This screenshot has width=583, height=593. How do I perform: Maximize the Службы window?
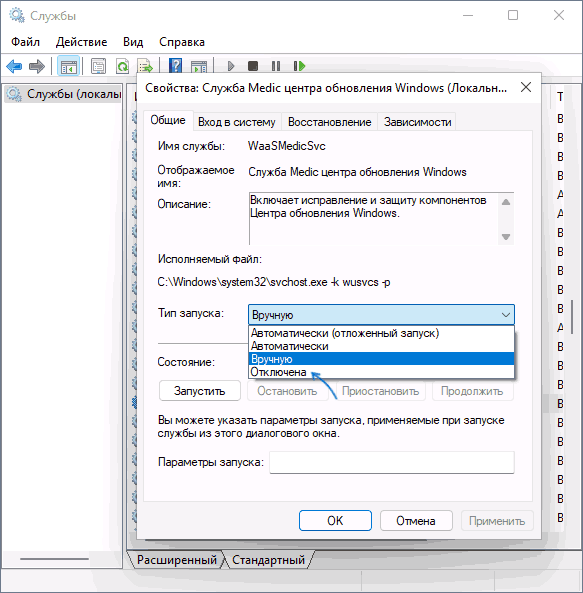point(513,15)
